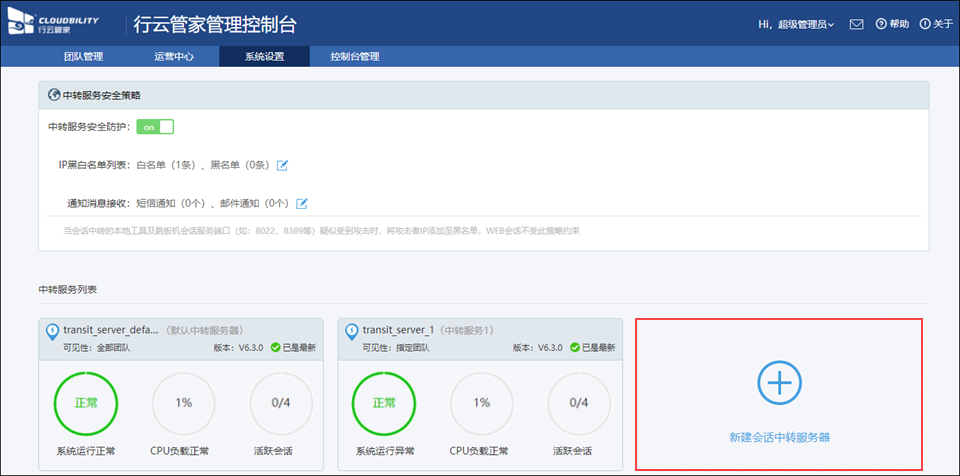Image resolution: width=960 pixels, height=476 pixels.
Task: Open the mail envelope icon in header
Action: tap(856, 24)
